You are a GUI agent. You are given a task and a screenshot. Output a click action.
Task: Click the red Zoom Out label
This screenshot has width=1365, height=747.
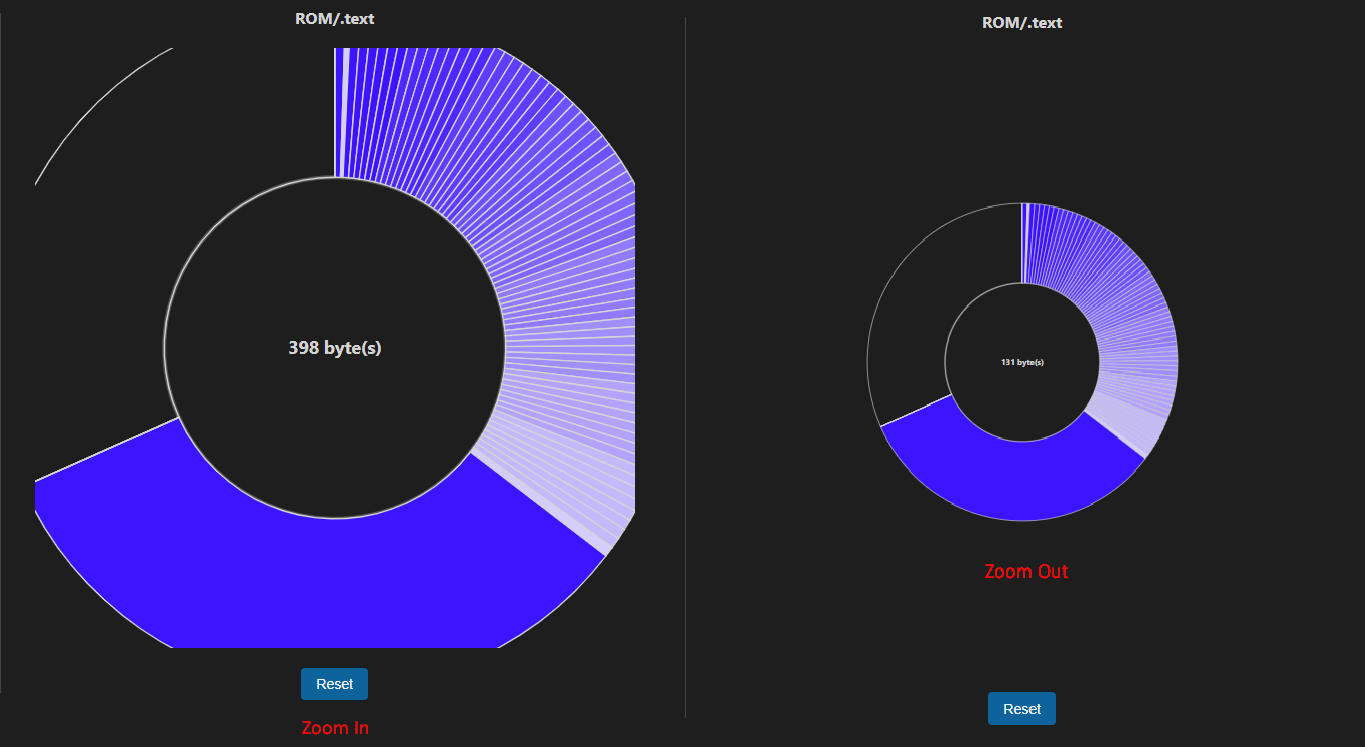[x=1026, y=571]
